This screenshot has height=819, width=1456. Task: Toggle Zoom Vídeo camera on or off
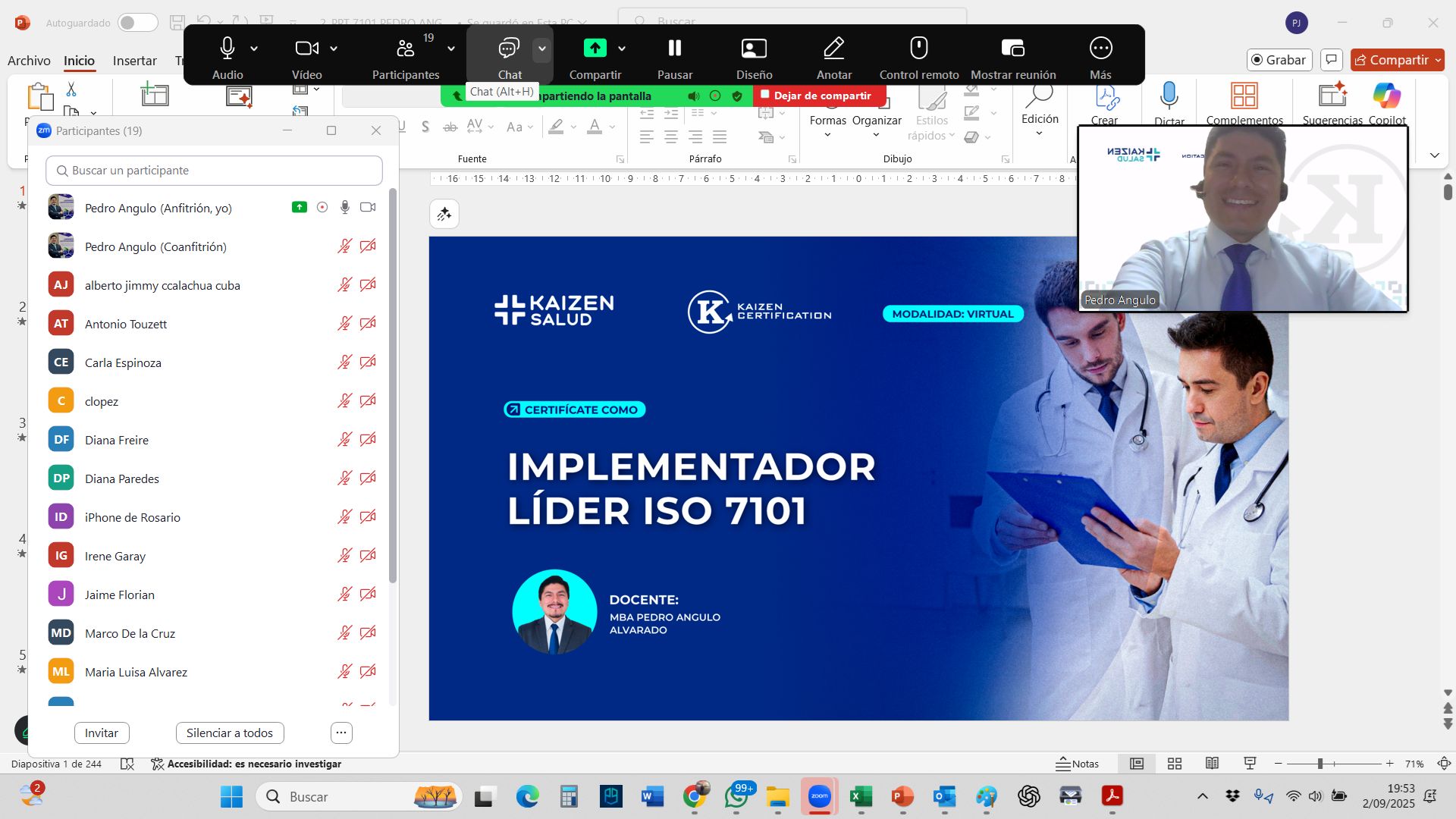pyautogui.click(x=306, y=49)
